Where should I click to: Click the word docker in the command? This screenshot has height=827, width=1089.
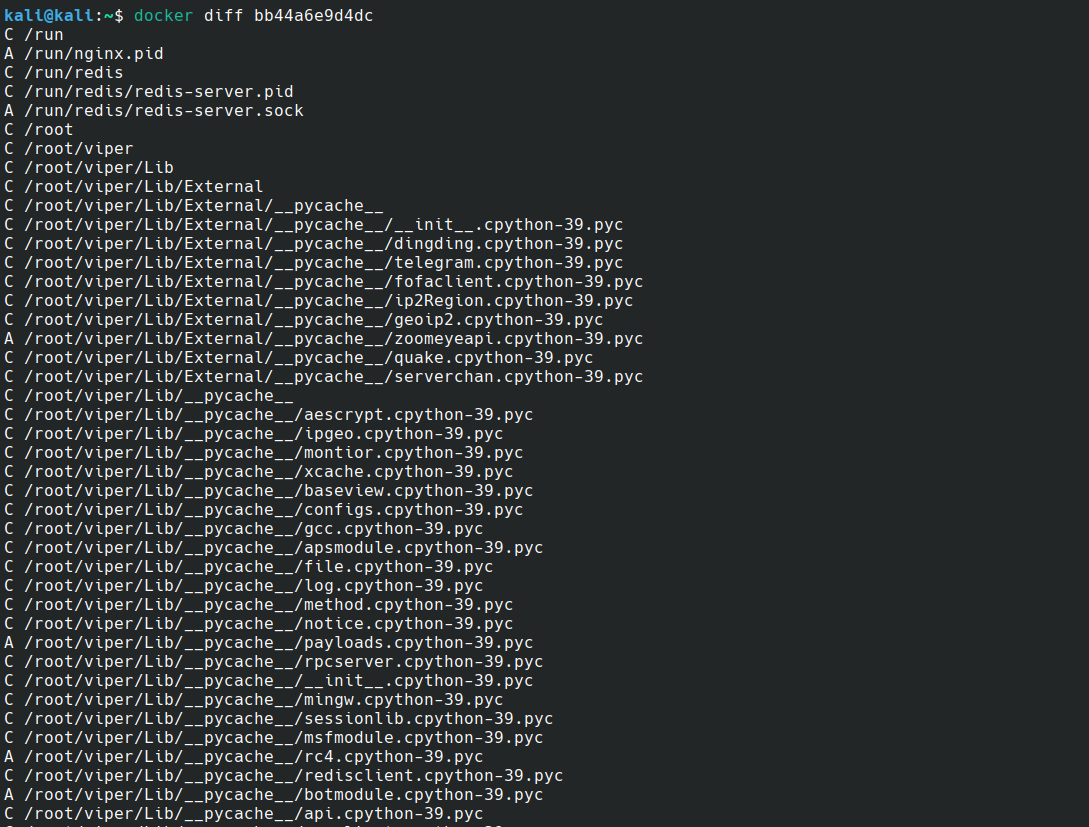[x=163, y=15]
